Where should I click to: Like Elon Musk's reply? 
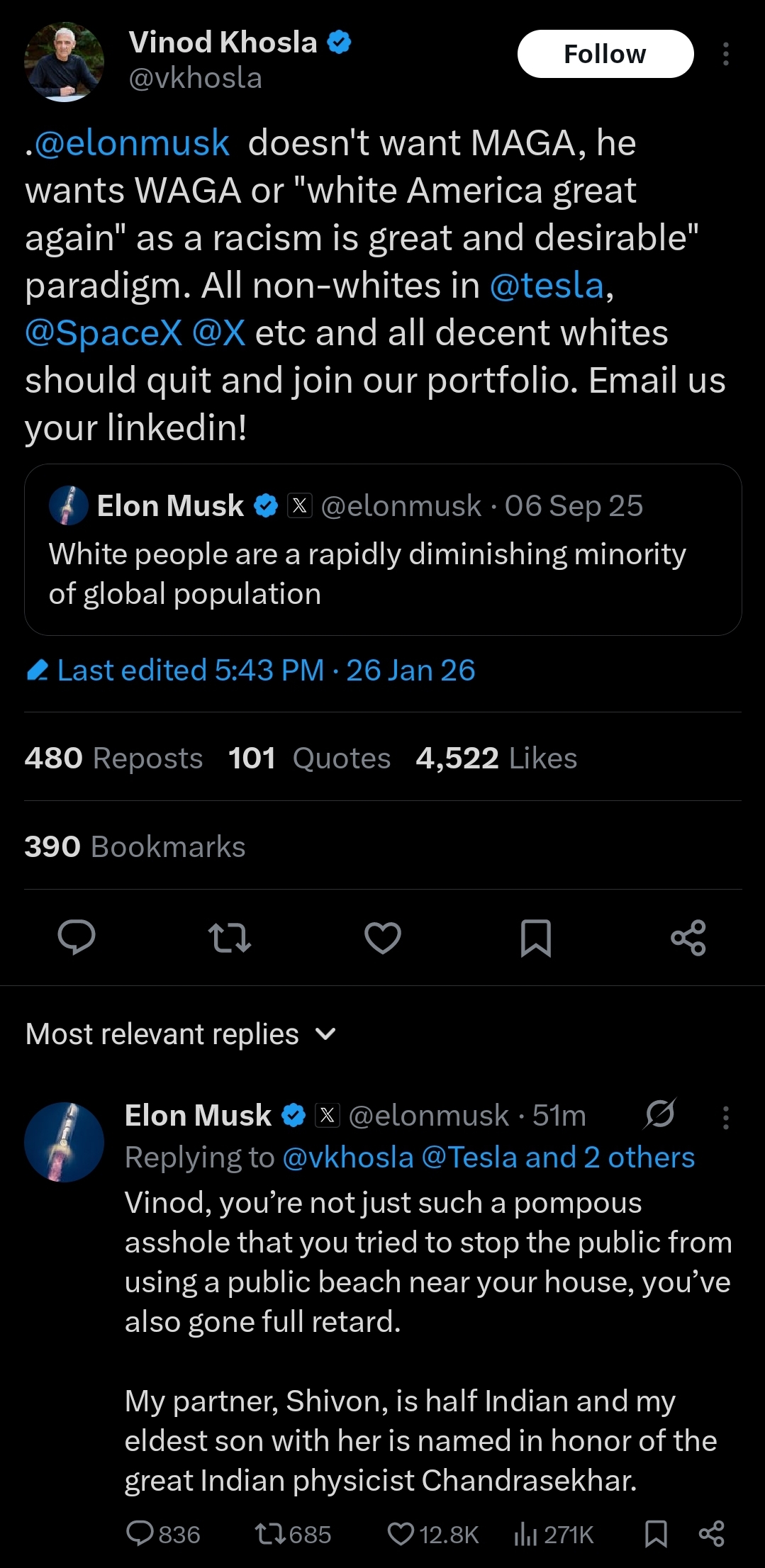(x=401, y=1534)
